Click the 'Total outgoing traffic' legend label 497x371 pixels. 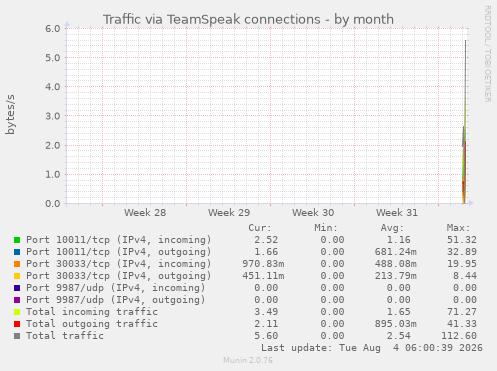click(92, 324)
